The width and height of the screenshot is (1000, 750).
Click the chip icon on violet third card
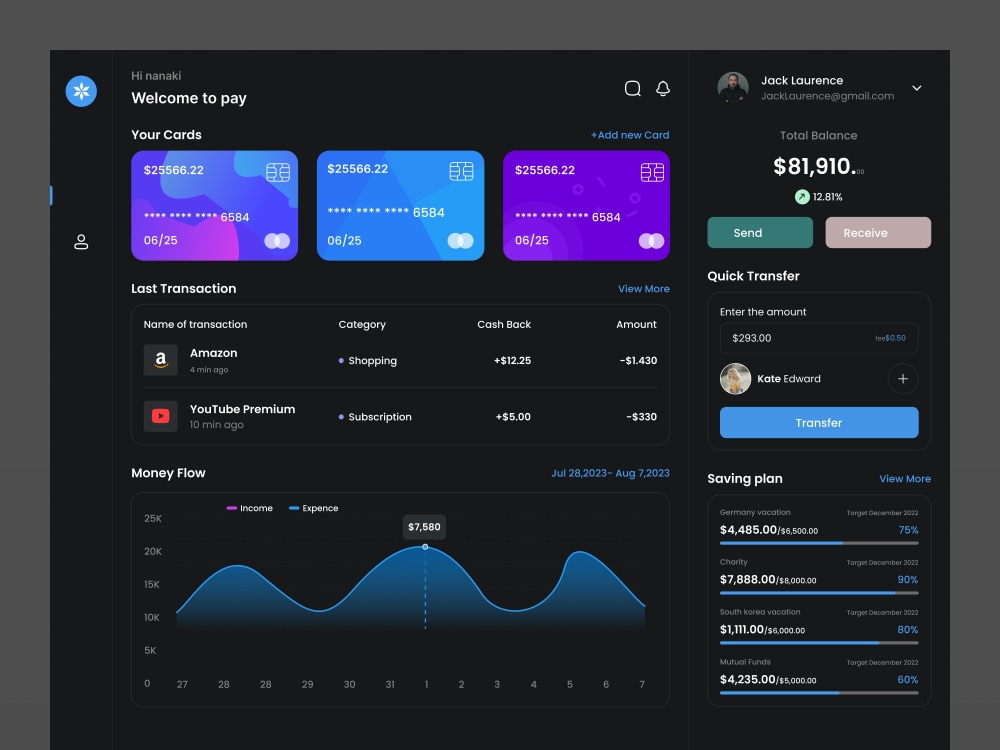[x=652, y=172]
